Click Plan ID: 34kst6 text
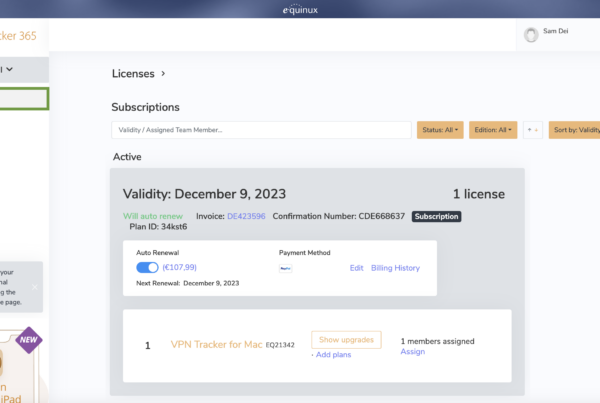600x403 pixels. pyautogui.click(x=158, y=227)
